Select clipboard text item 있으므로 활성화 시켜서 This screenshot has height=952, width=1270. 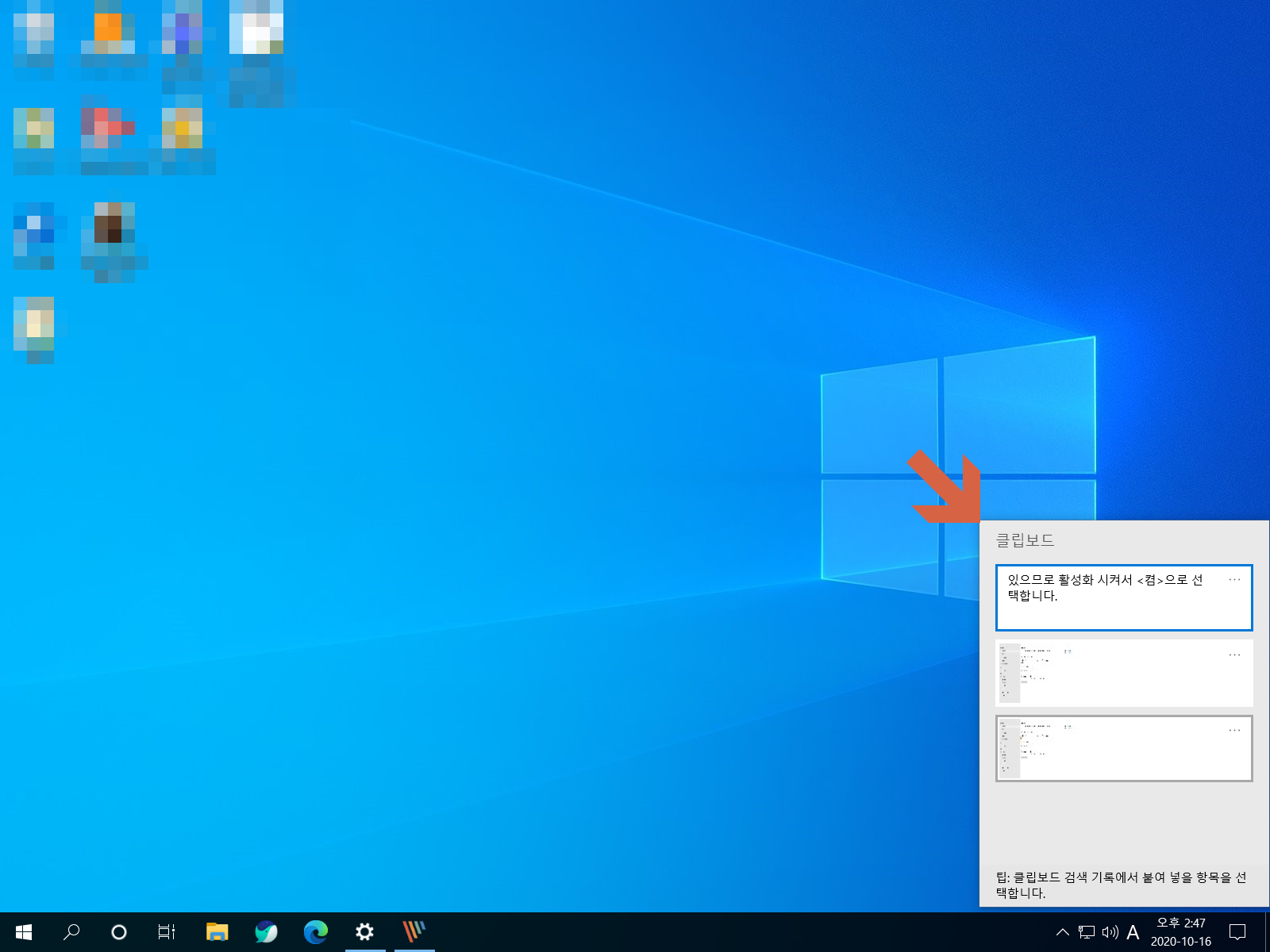tap(1124, 597)
